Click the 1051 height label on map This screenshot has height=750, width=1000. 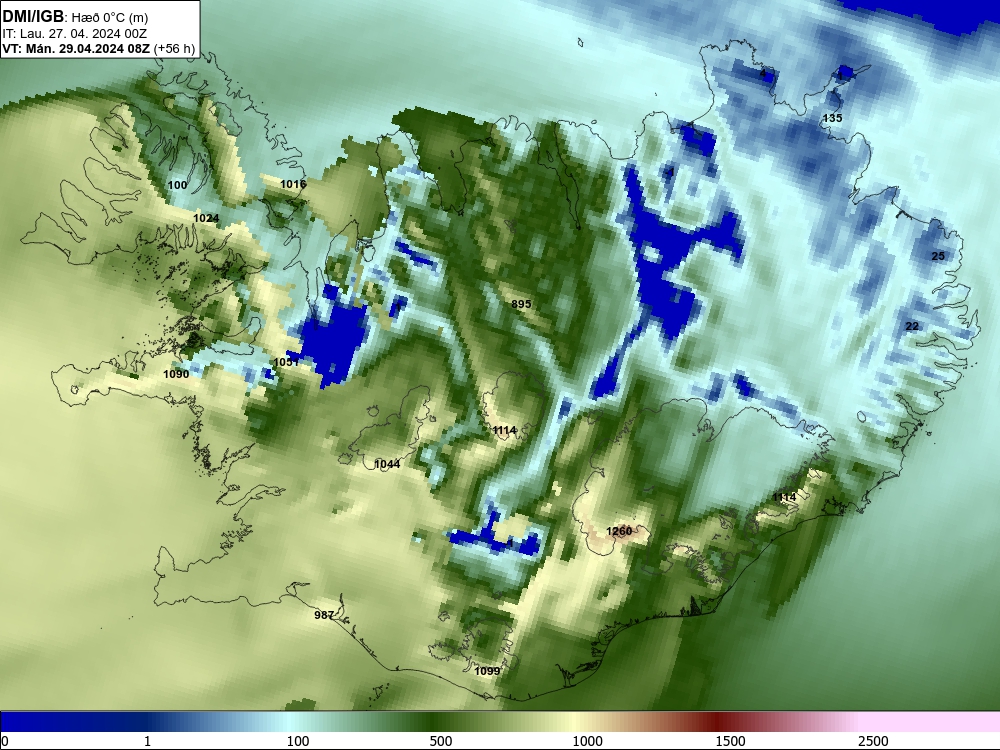(x=286, y=362)
